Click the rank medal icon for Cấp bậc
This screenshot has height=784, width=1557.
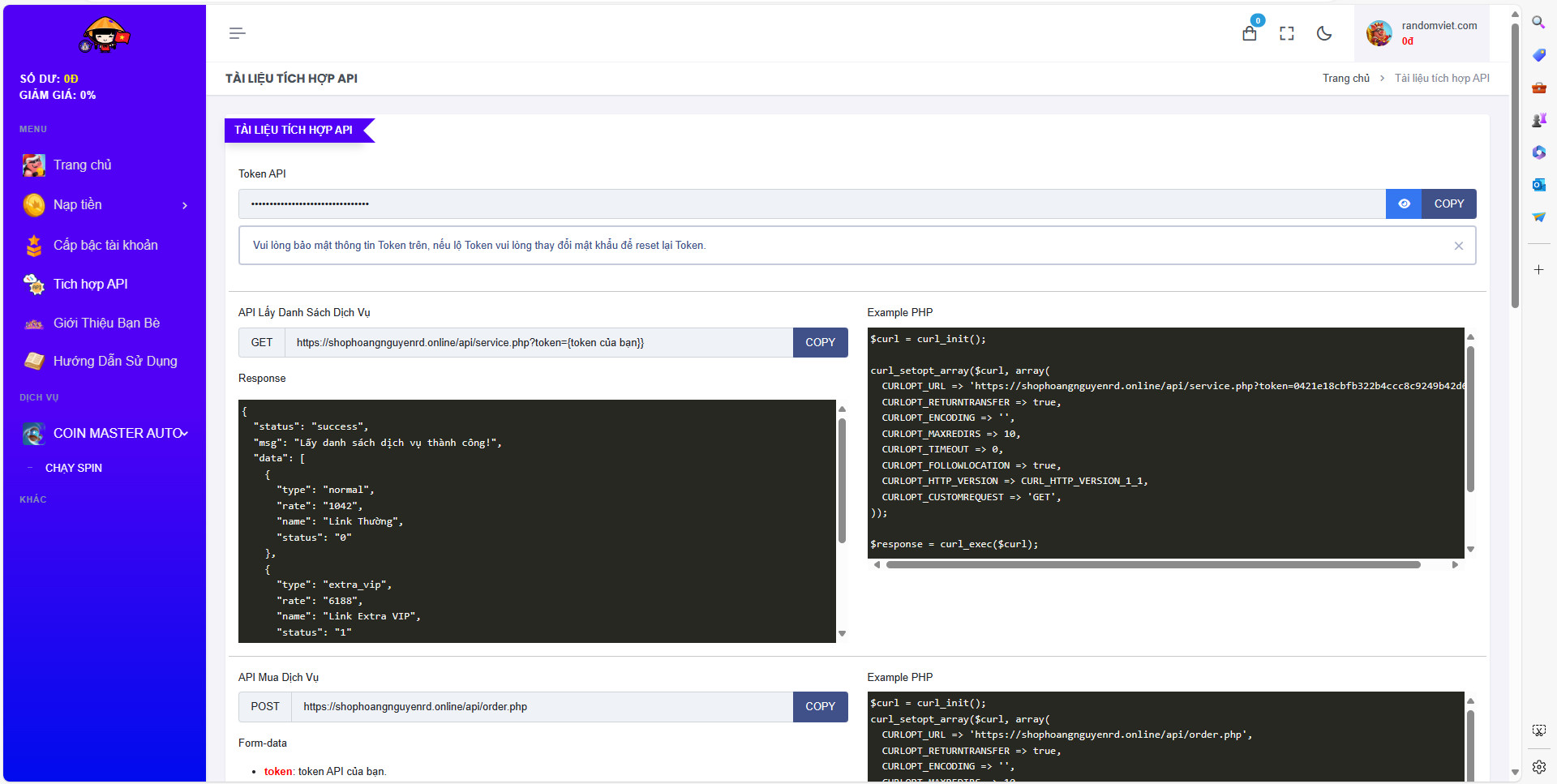[x=34, y=246]
